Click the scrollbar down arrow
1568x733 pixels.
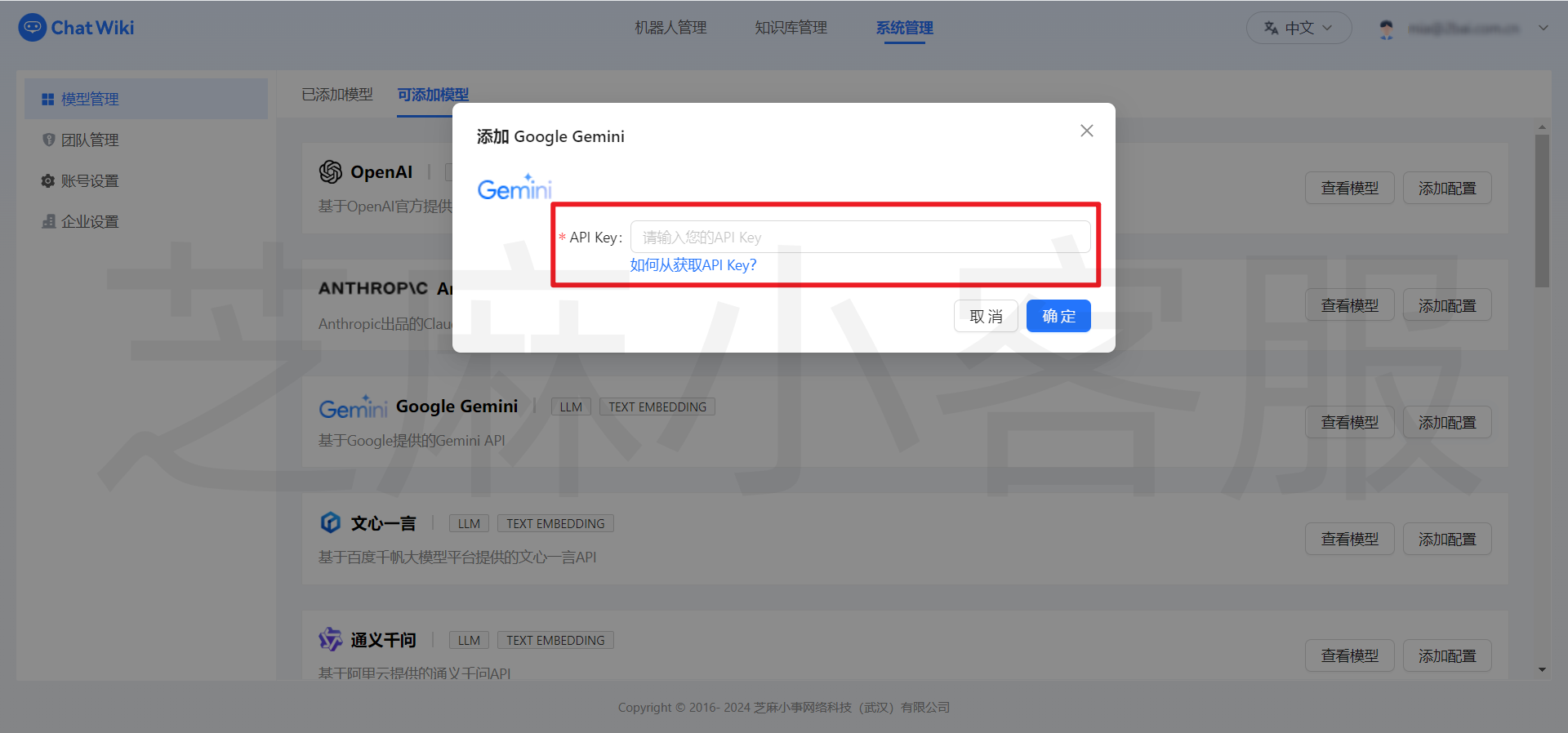pyautogui.click(x=1542, y=669)
